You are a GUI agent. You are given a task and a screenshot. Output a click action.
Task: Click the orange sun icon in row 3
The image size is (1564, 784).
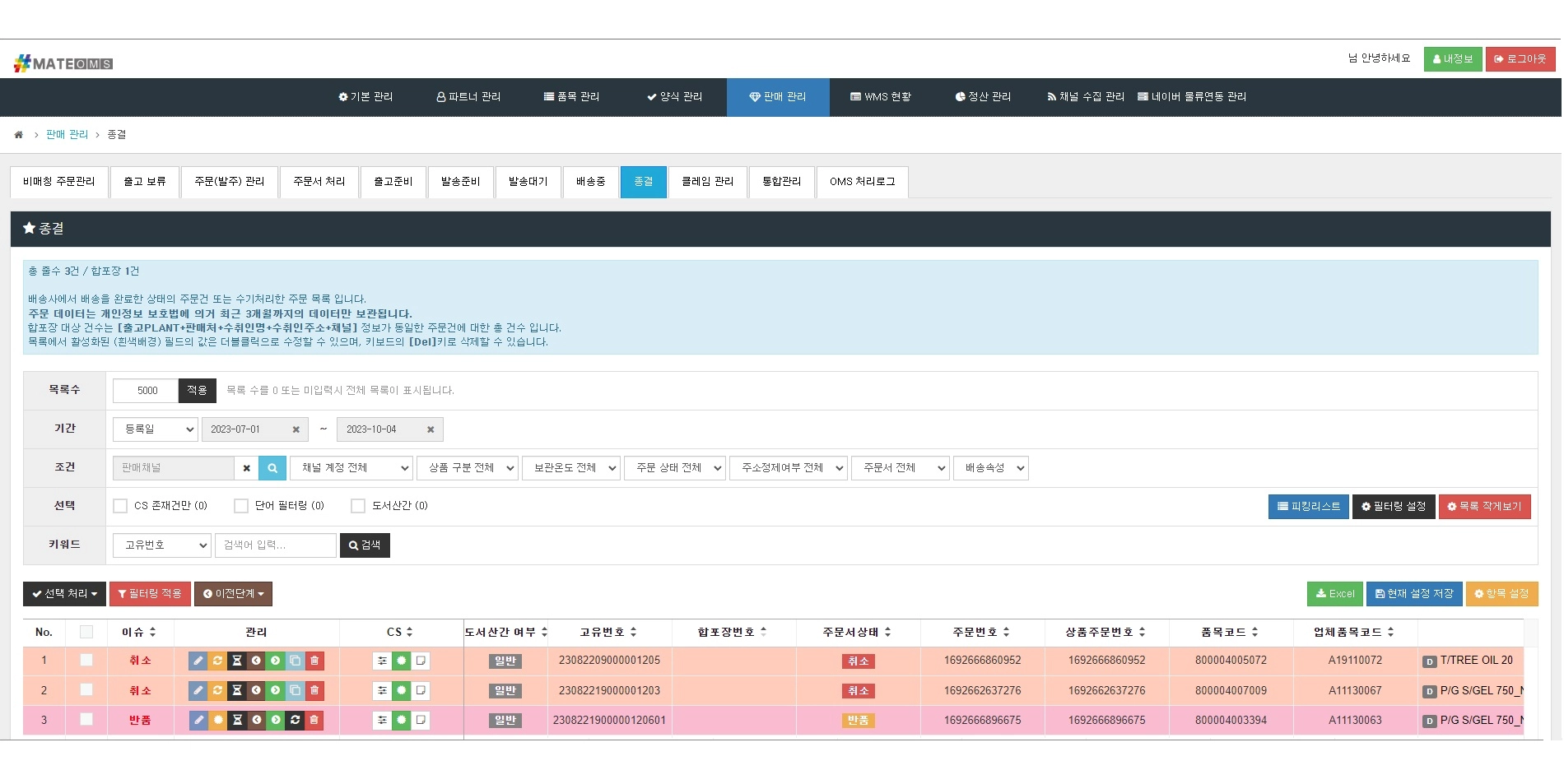(217, 720)
